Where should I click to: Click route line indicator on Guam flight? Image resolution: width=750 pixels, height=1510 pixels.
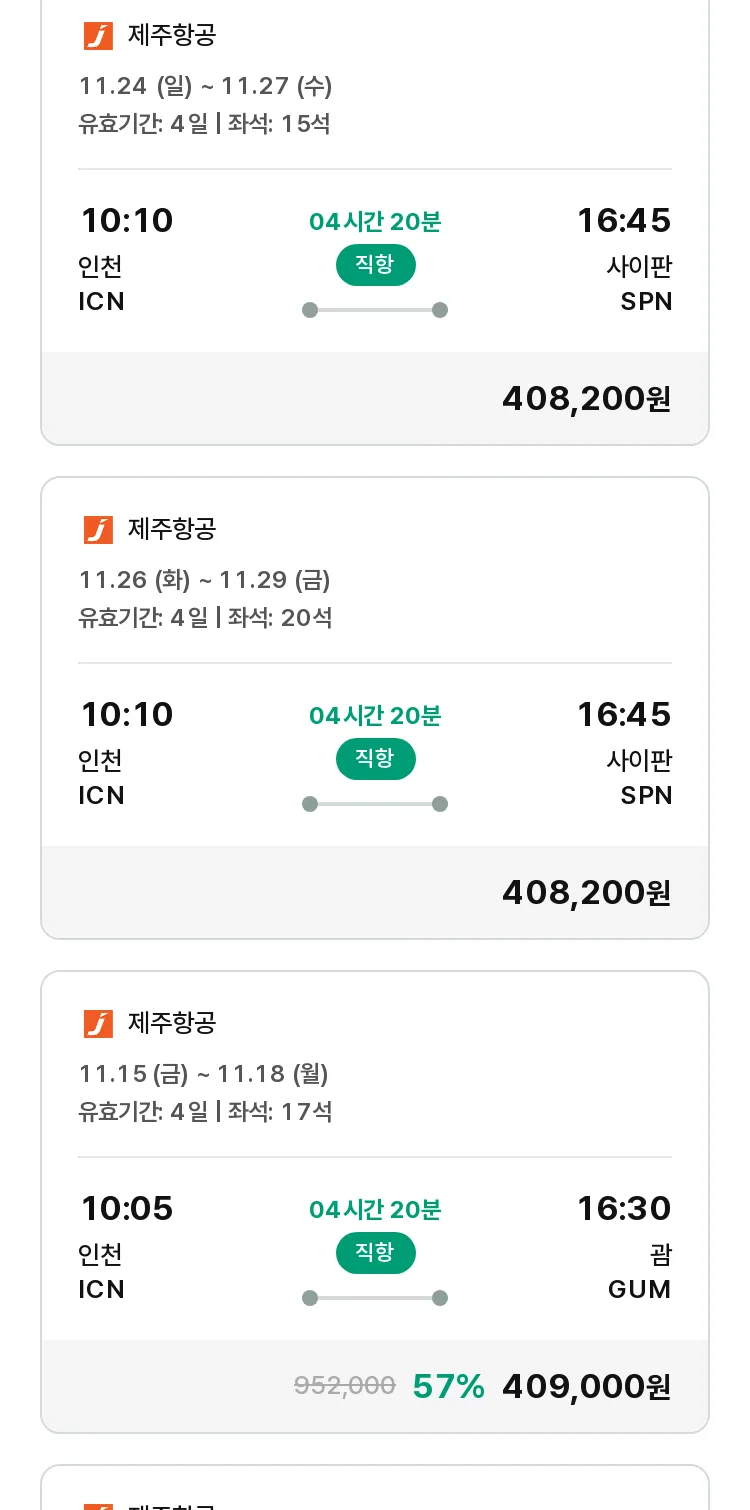click(x=375, y=1298)
